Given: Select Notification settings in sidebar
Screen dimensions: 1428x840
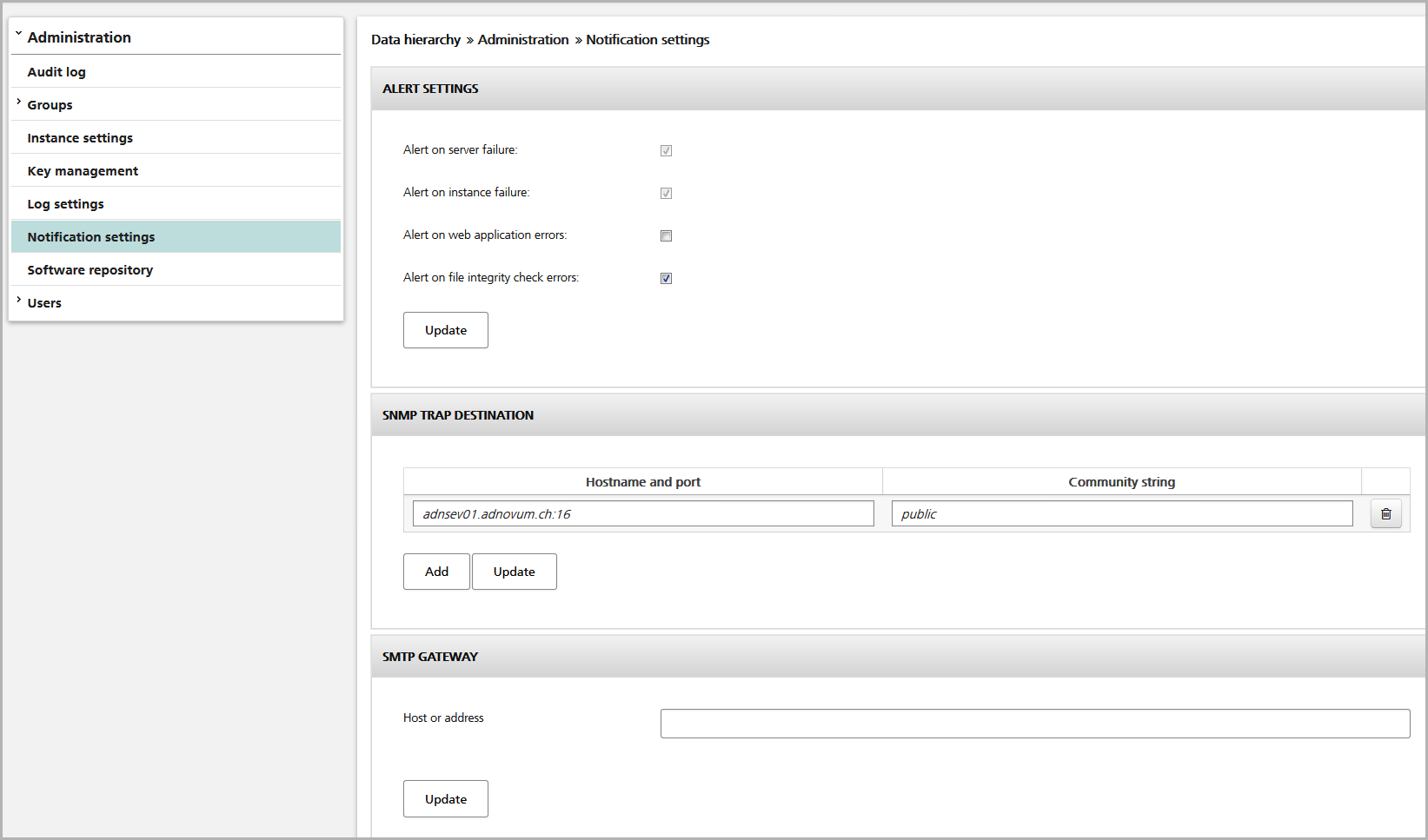Looking at the screenshot, I should click(x=176, y=236).
